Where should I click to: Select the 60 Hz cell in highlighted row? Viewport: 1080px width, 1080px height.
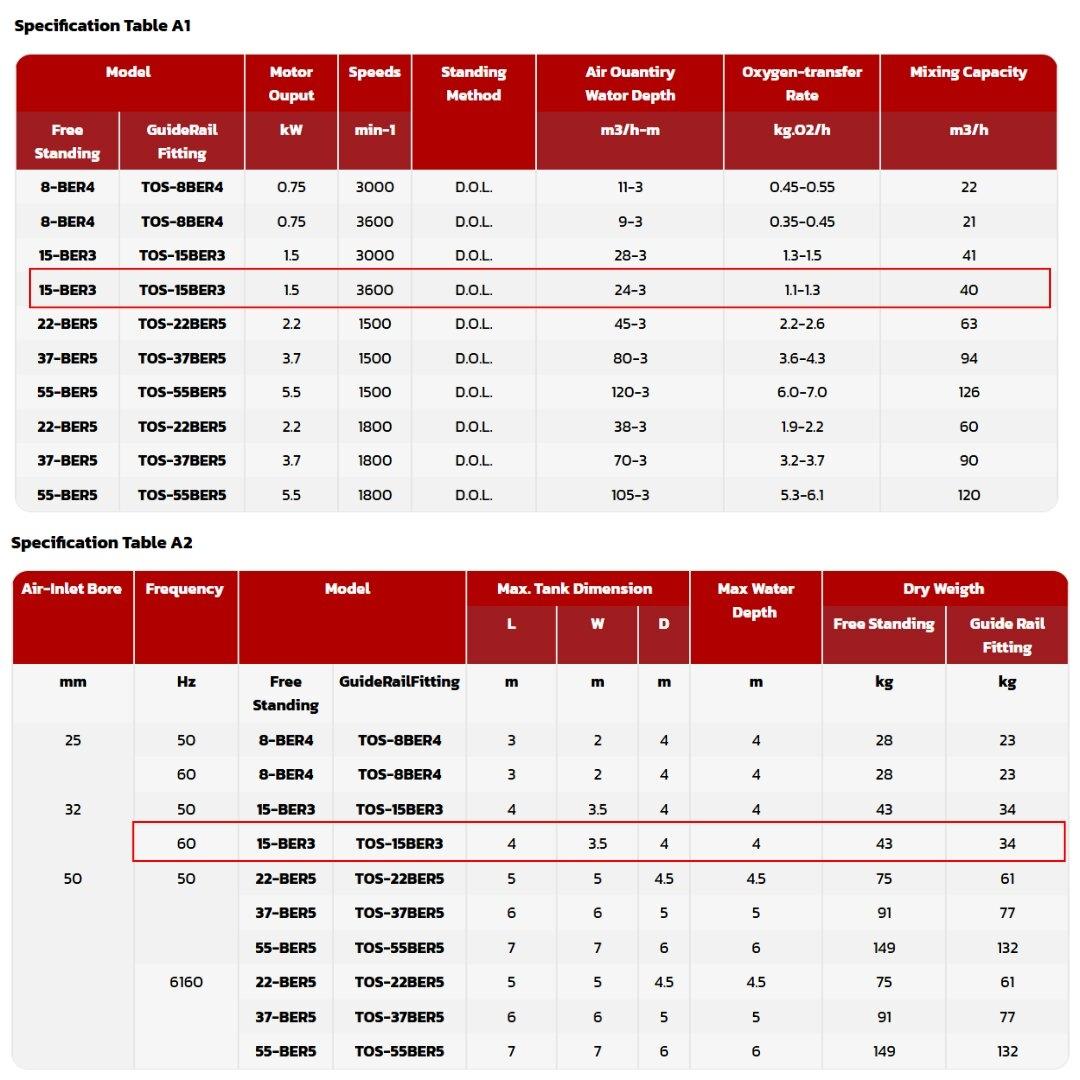[186, 844]
